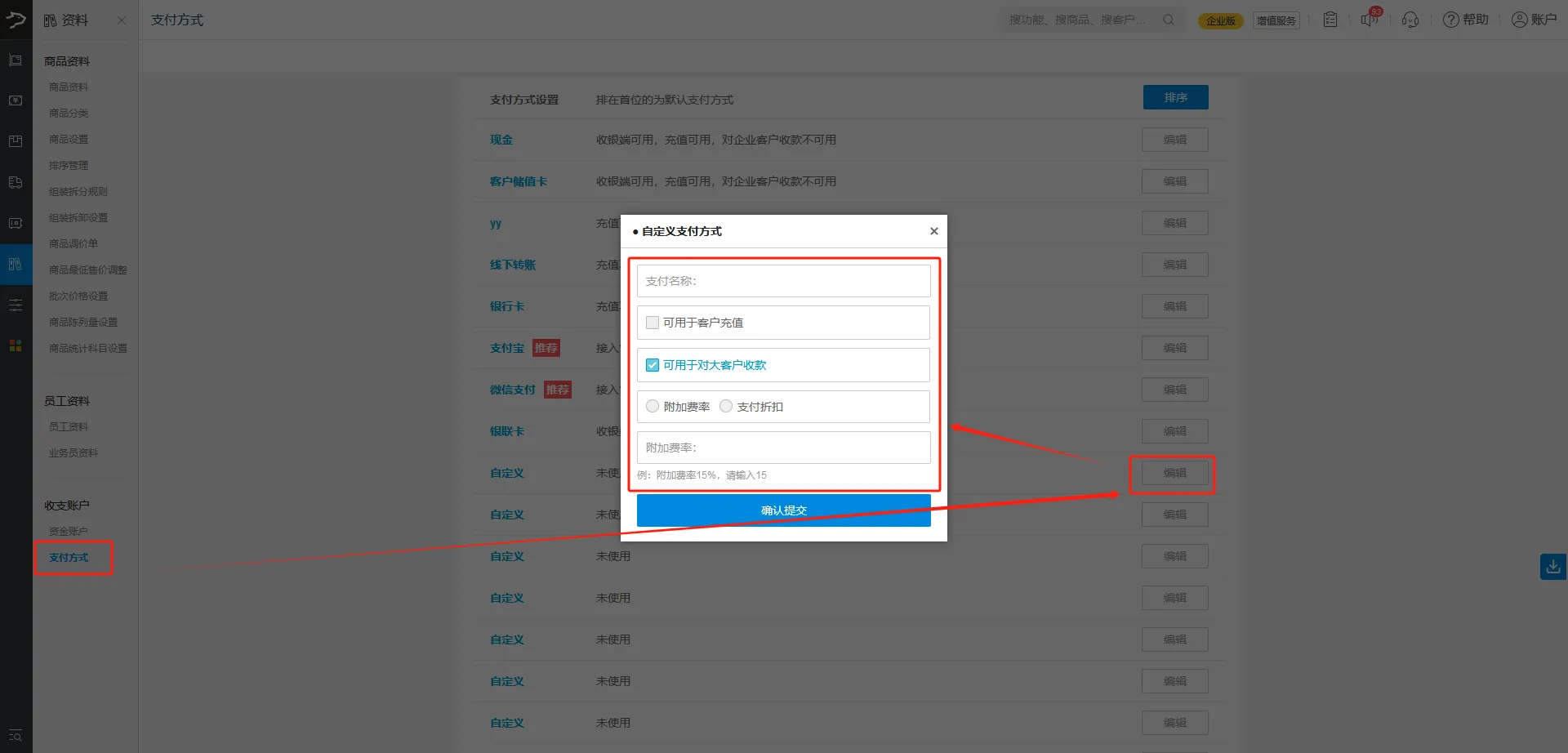Open the notifications speaker icon

pyautogui.click(x=1369, y=20)
